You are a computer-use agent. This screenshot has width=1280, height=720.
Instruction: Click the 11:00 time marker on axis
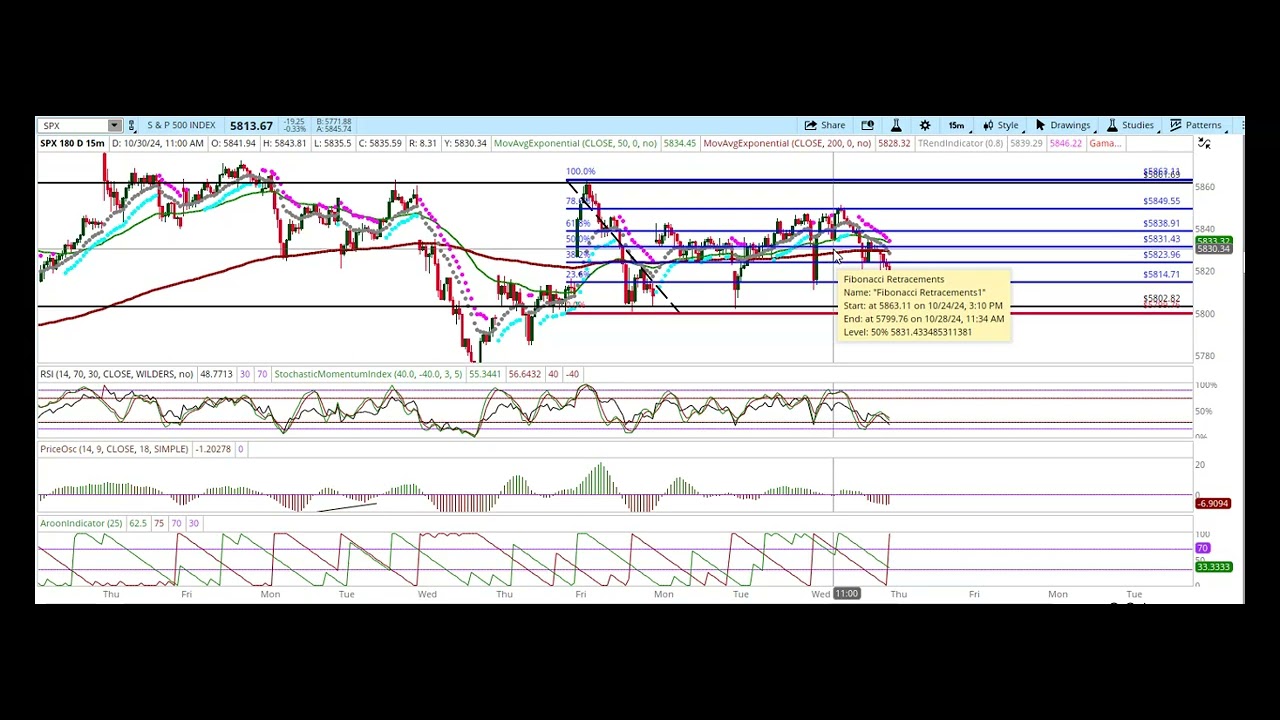pyautogui.click(x=847, y=594)
